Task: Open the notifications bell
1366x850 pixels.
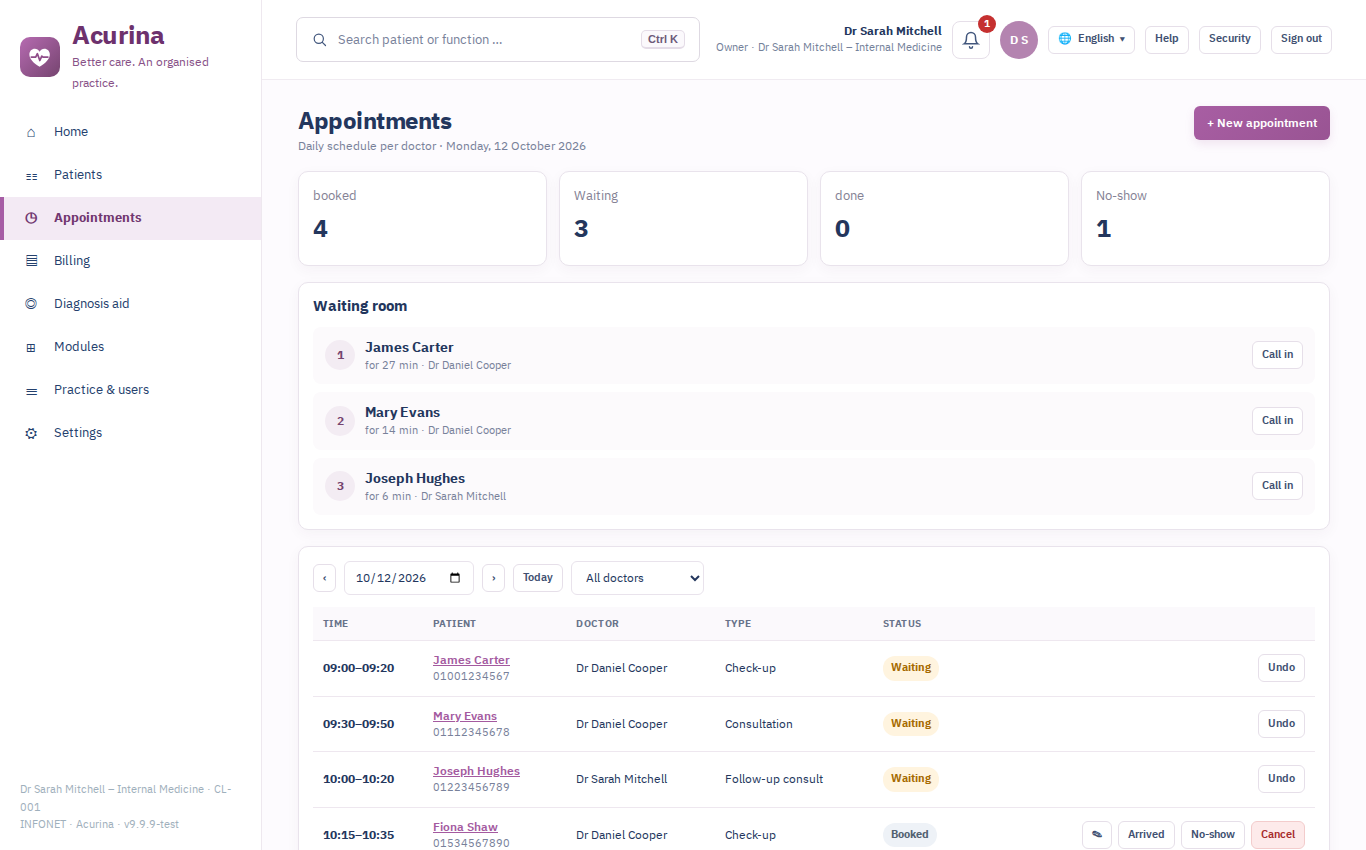Action: [x=970, y=40]
